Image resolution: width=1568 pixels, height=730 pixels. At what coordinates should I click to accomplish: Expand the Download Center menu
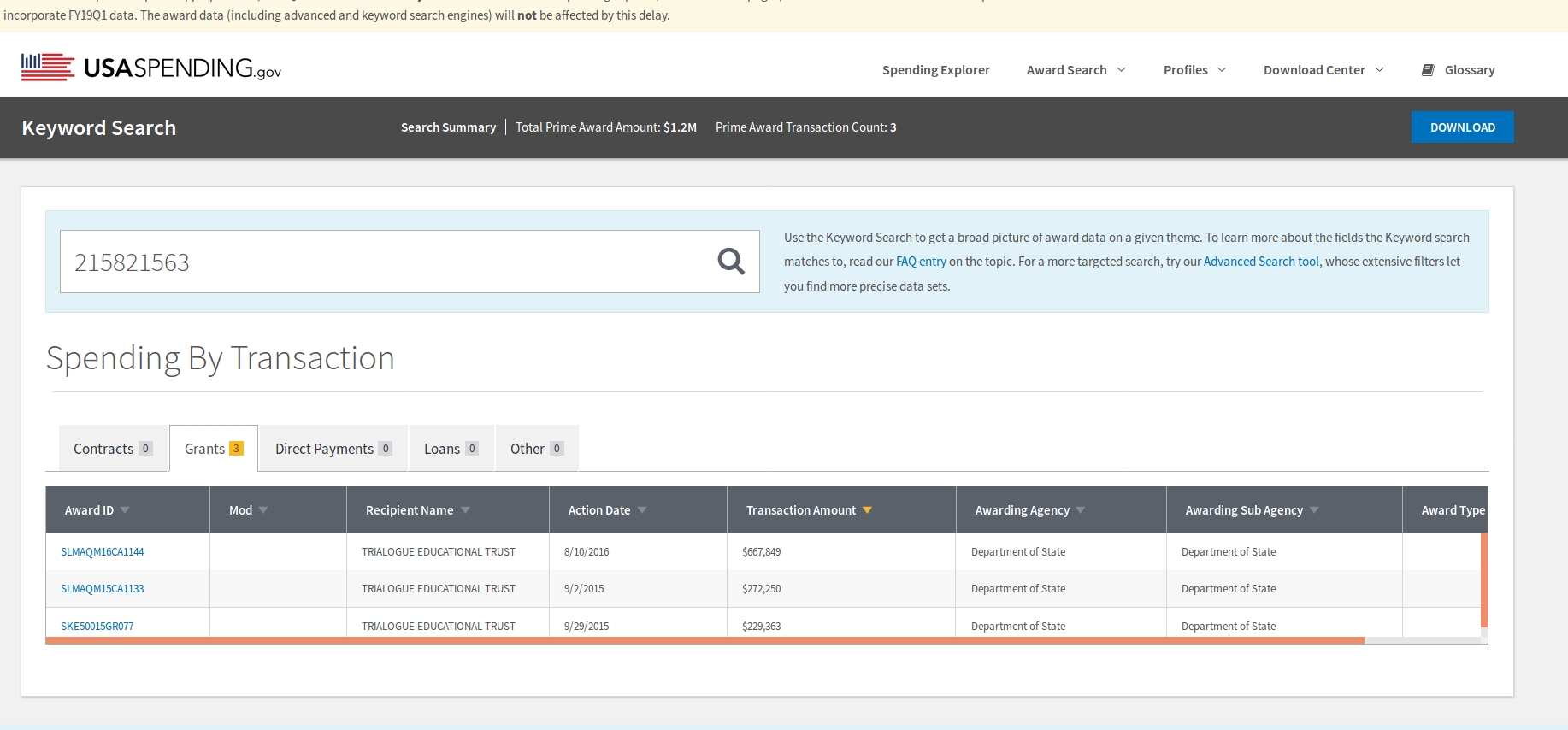(x=1323, y=70)
